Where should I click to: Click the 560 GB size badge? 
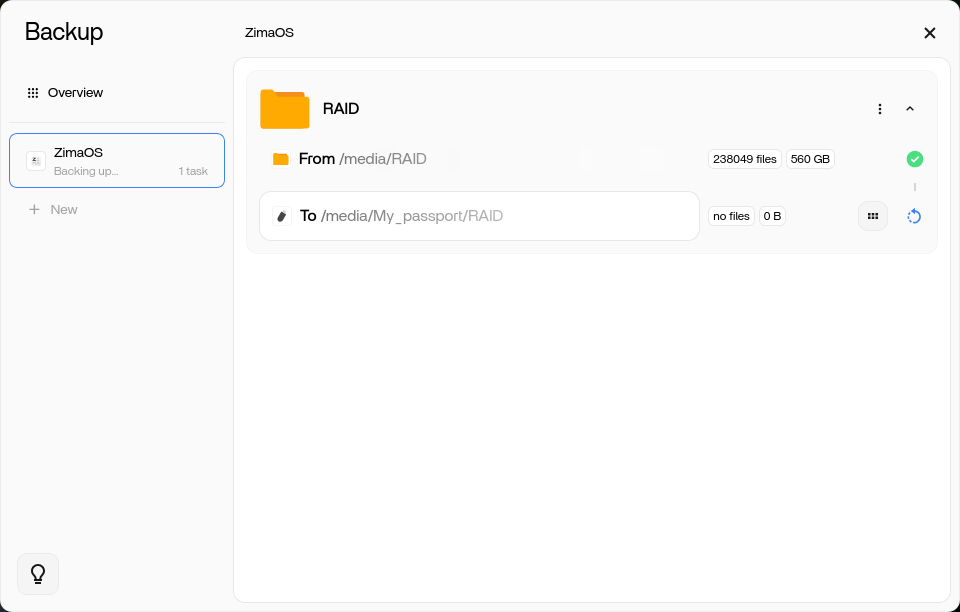pos(810,159)
